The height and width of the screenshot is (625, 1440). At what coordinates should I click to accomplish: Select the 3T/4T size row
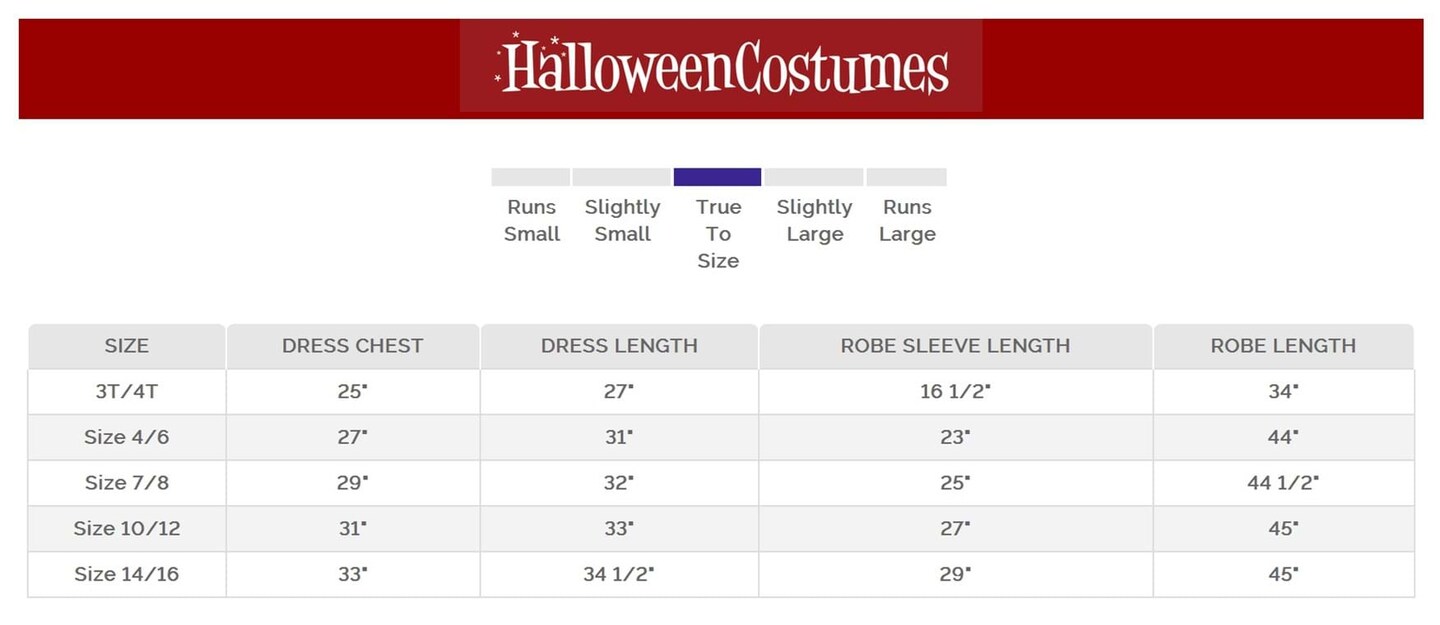[x=126, y=391]
